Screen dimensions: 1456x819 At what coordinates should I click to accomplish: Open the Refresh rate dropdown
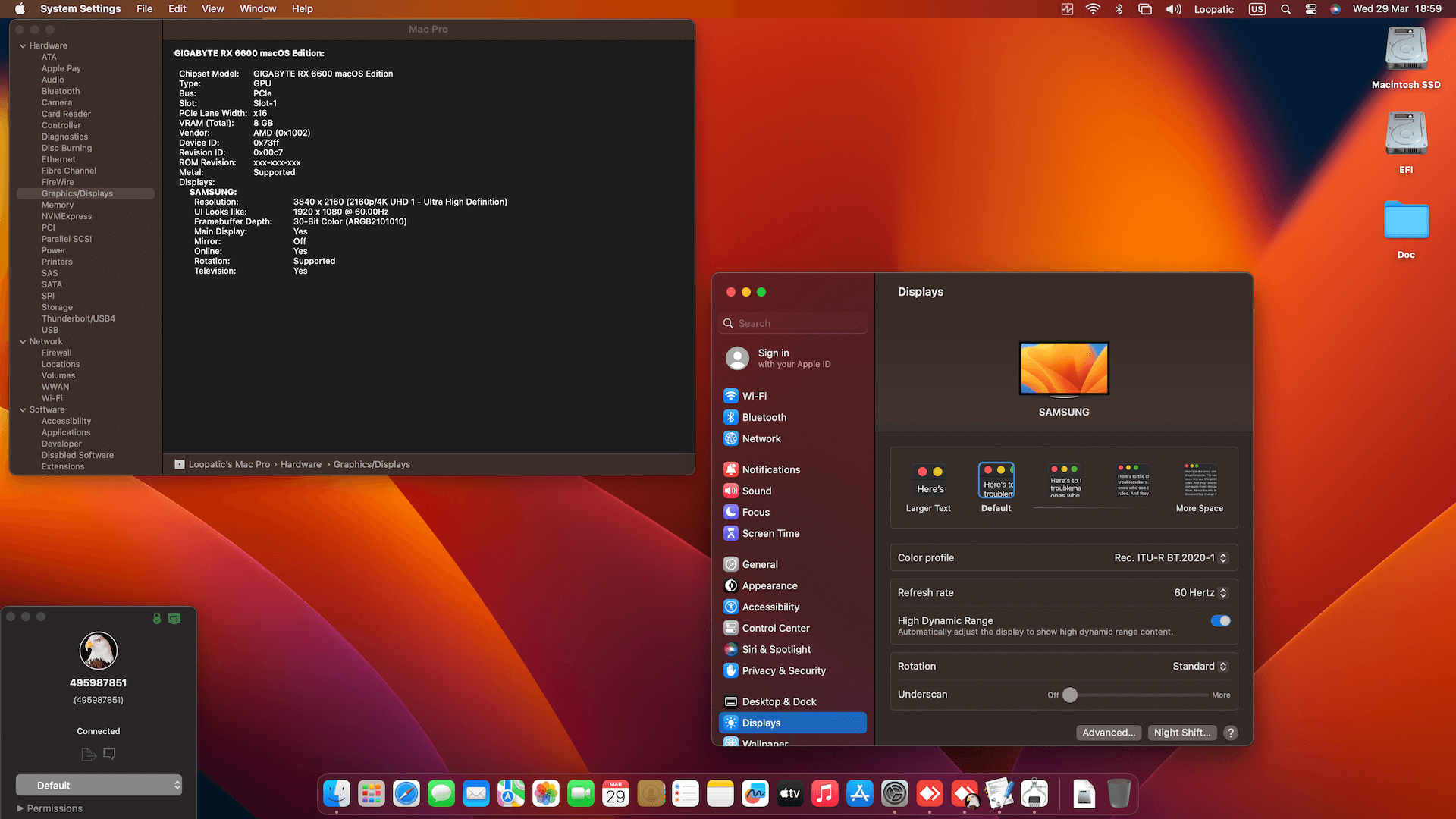pos(1201,592)
